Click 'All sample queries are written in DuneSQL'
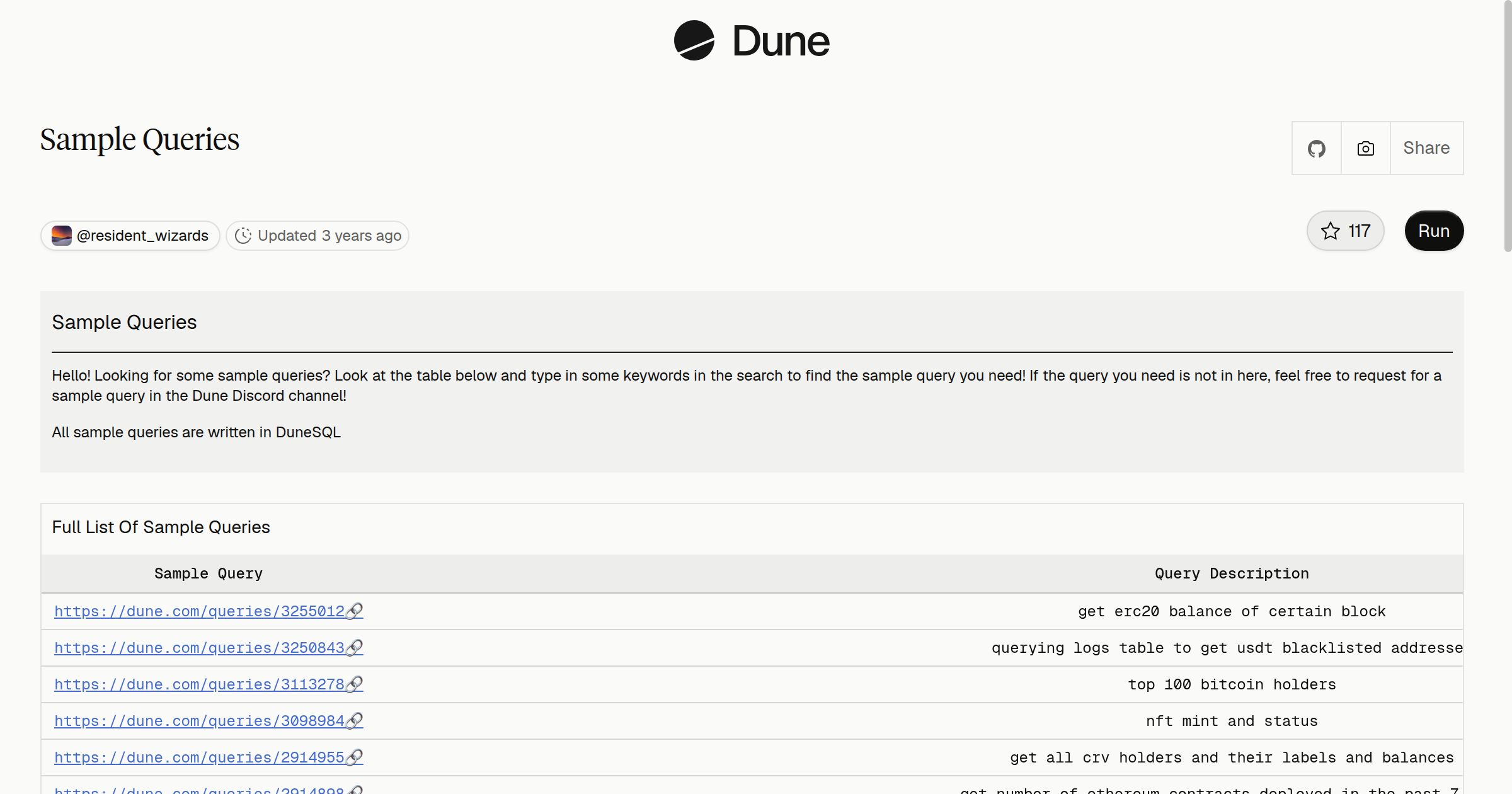This screenshot has width=1512, height=794. pyautogui.click(x=196, y=432)
